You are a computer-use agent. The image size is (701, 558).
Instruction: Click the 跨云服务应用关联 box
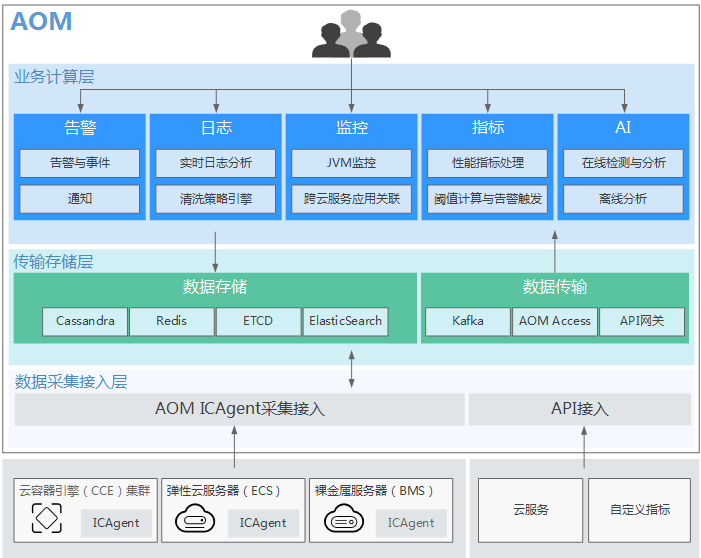(x=351, y=199)
